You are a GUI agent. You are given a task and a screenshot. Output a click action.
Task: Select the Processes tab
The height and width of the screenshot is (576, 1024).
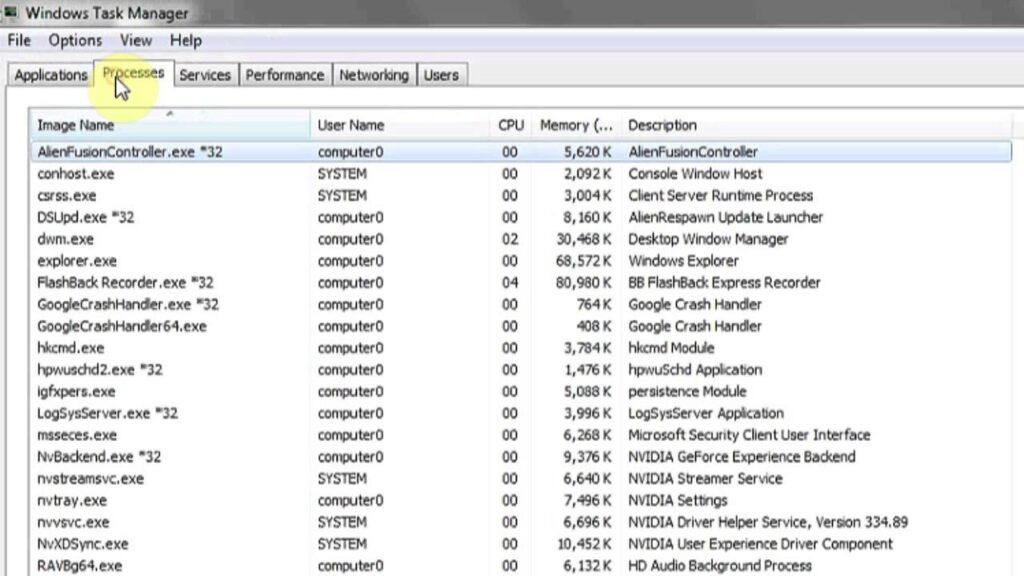point(133,73)
